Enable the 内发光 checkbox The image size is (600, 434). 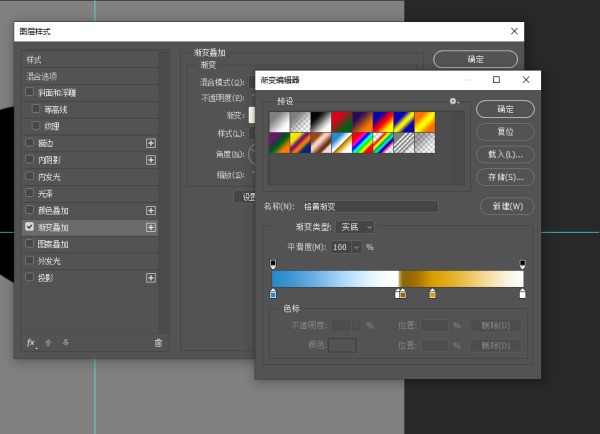pyautogui.click(x=29, y=176)
